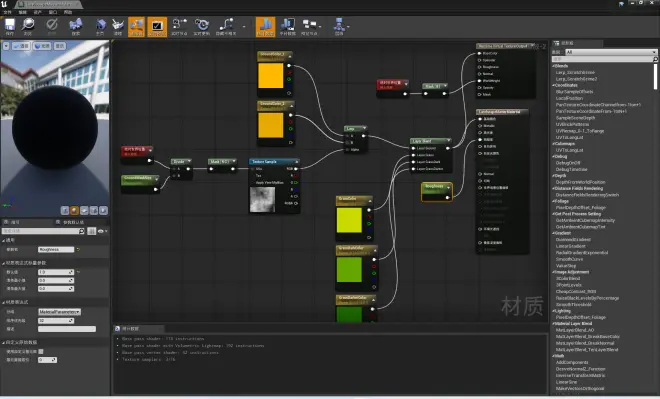
Task: Collapse the Texture Sample node arrow
Action: pyautogui.click(x=296, y=162)
